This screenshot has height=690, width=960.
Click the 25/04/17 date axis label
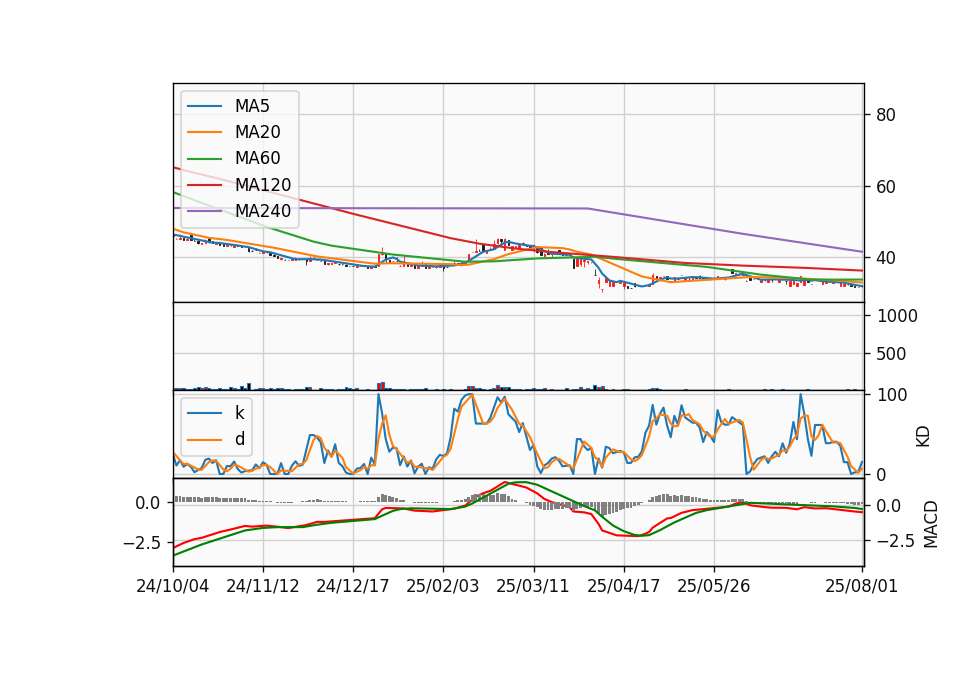click(623, 586)
